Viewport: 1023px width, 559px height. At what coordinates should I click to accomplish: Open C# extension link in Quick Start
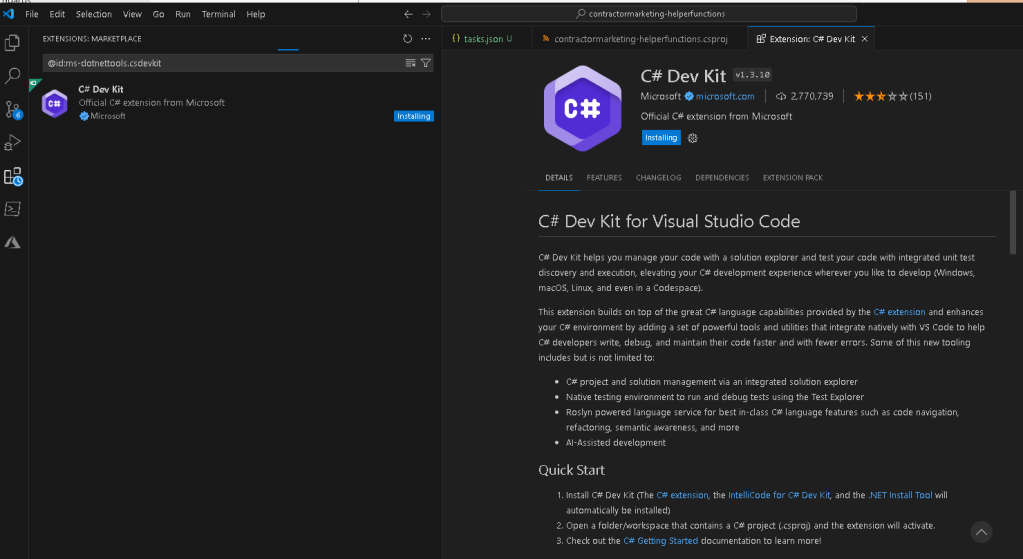tap(682, 495)
